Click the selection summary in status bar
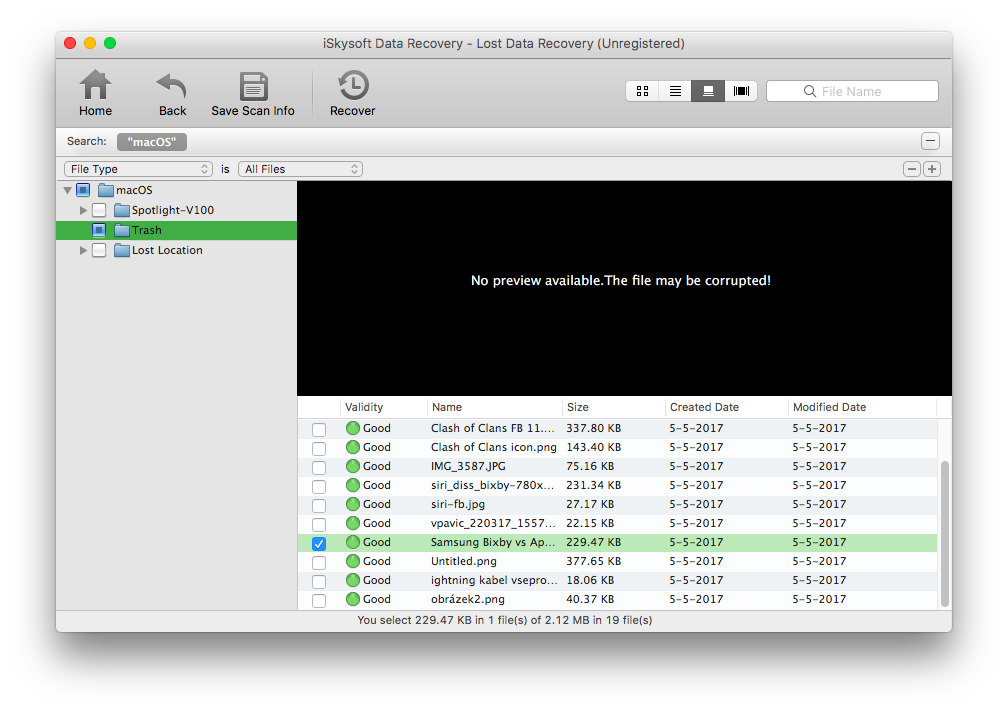Viewport: 1008px width, 712px height. tap(505, 620)
